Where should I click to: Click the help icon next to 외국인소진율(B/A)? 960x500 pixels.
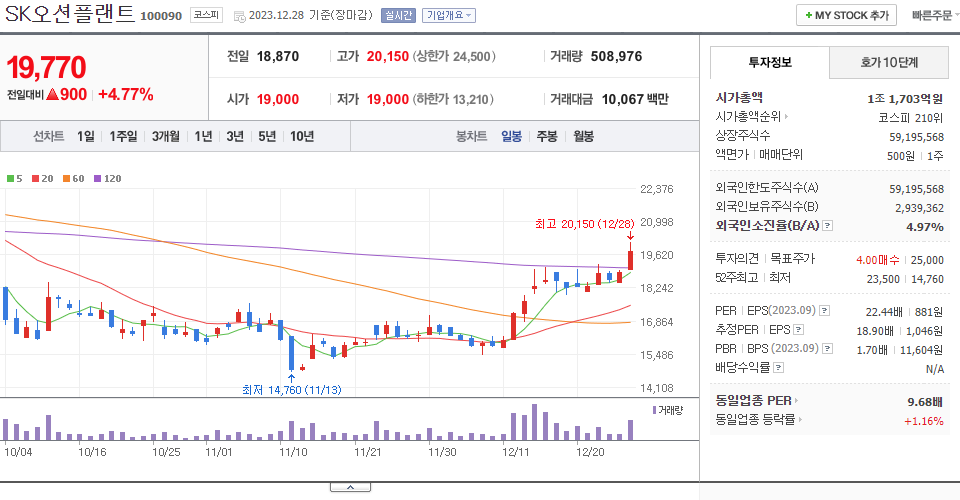[827, 226]
